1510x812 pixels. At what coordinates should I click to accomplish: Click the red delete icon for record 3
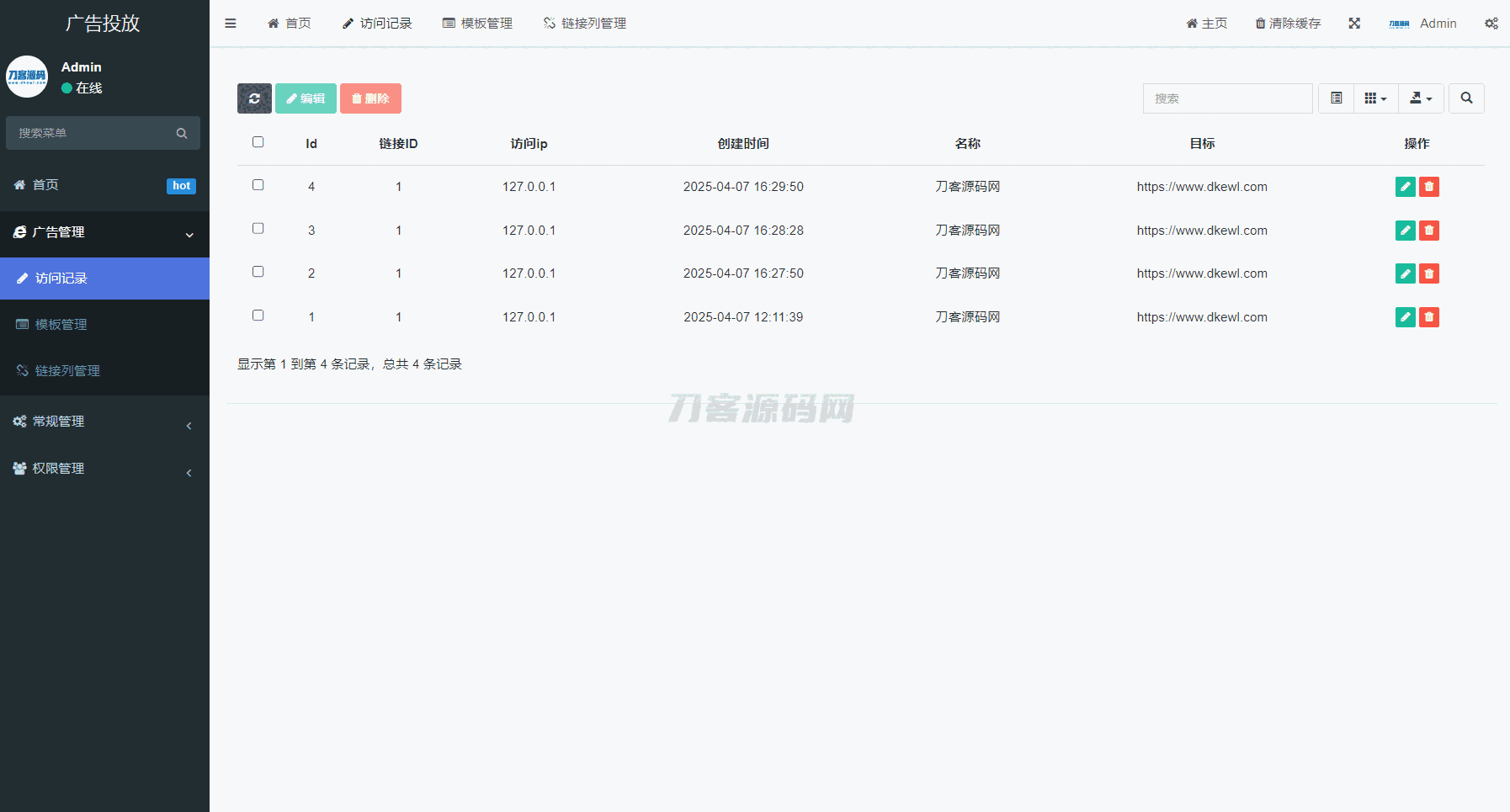[1428, 231]
